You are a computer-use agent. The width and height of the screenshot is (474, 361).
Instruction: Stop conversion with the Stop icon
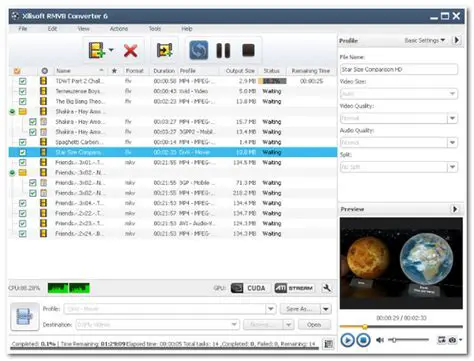(248, 50)
